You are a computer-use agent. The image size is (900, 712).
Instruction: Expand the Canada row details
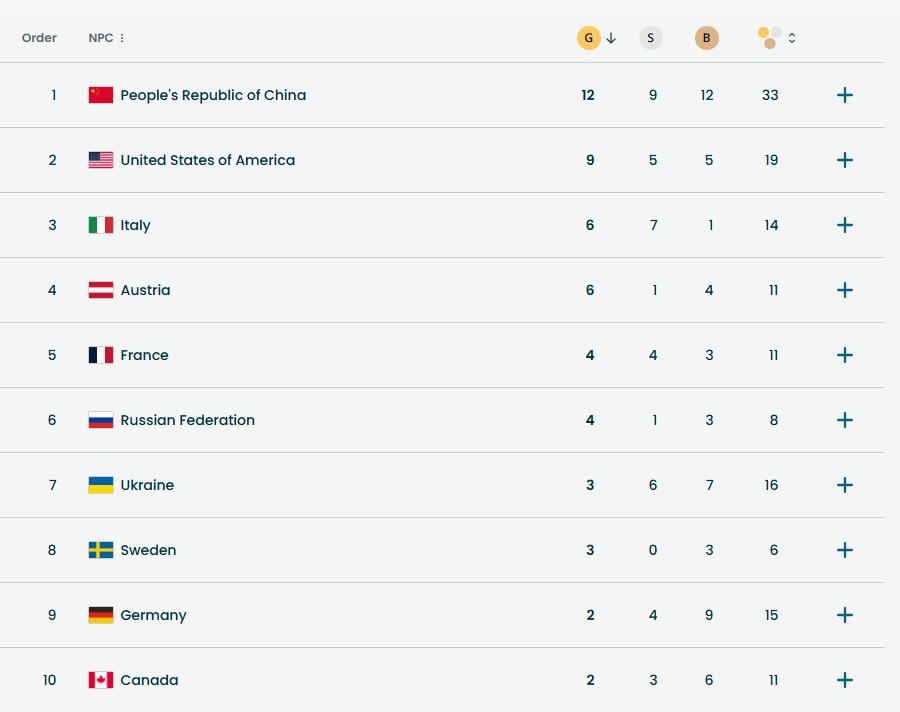coord(845,680)
